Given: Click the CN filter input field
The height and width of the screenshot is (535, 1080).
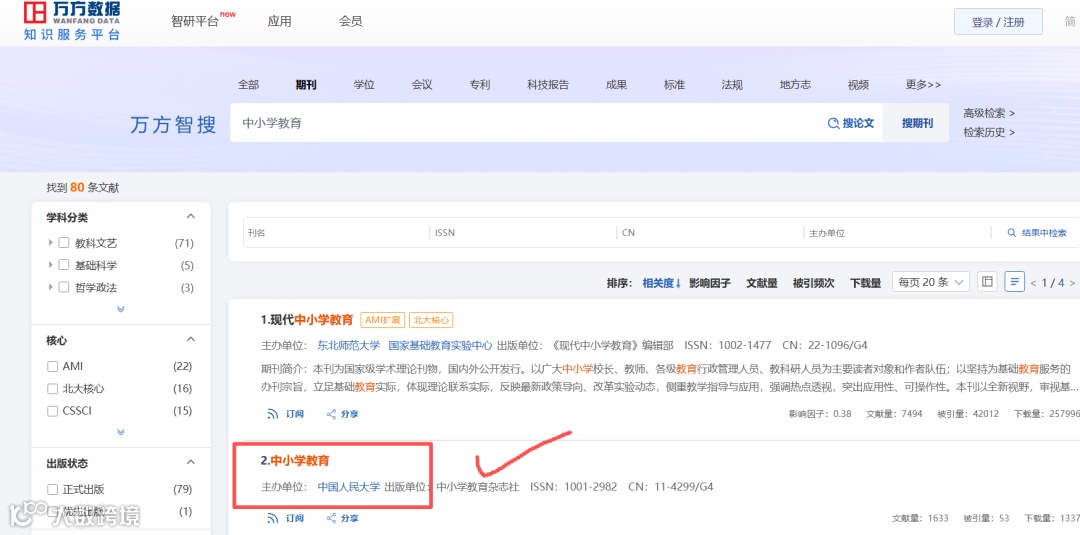Looking at the screenshot, I should tap(710, 233).
